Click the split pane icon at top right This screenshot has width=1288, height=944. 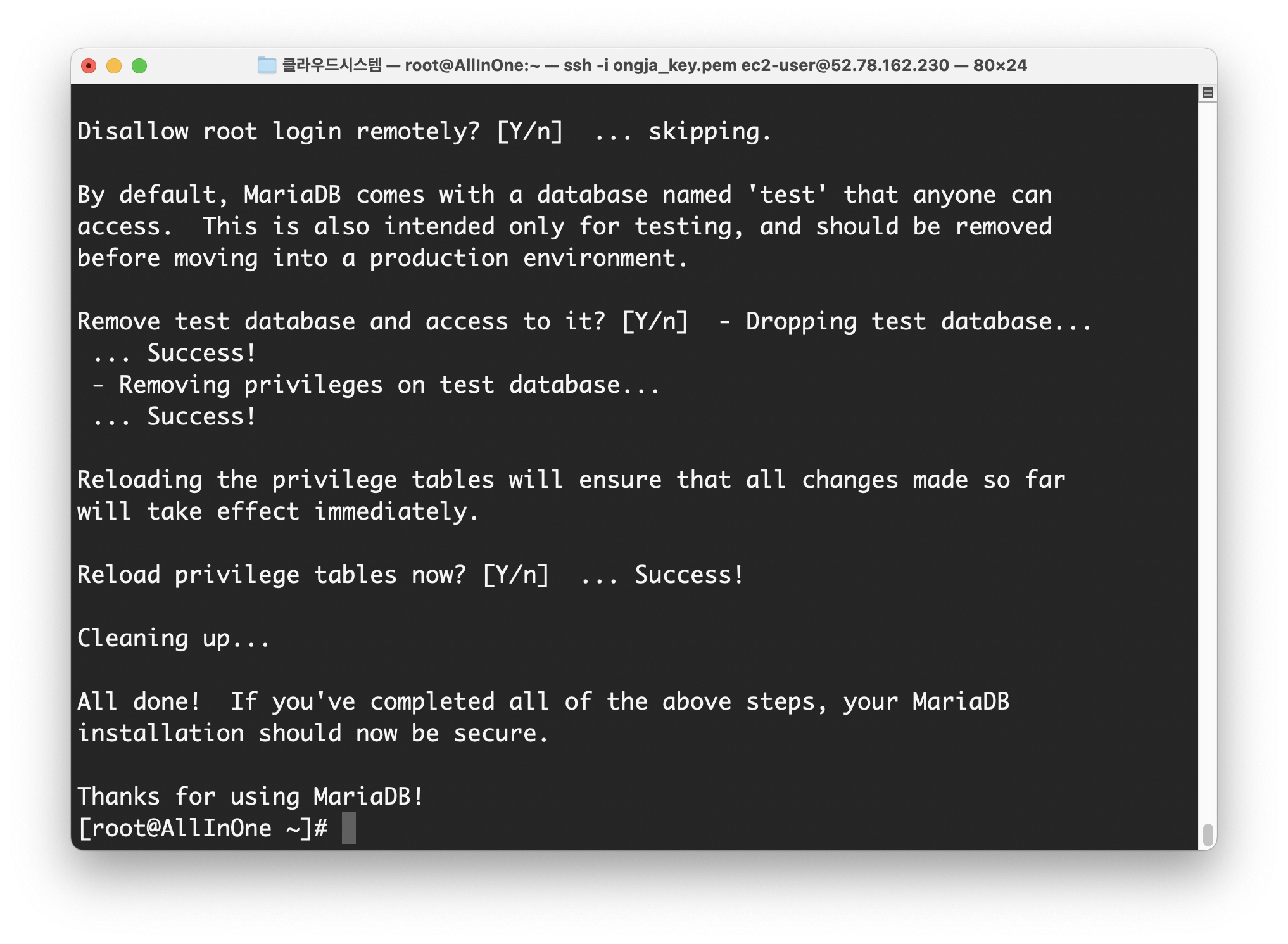coord(1208,93)
